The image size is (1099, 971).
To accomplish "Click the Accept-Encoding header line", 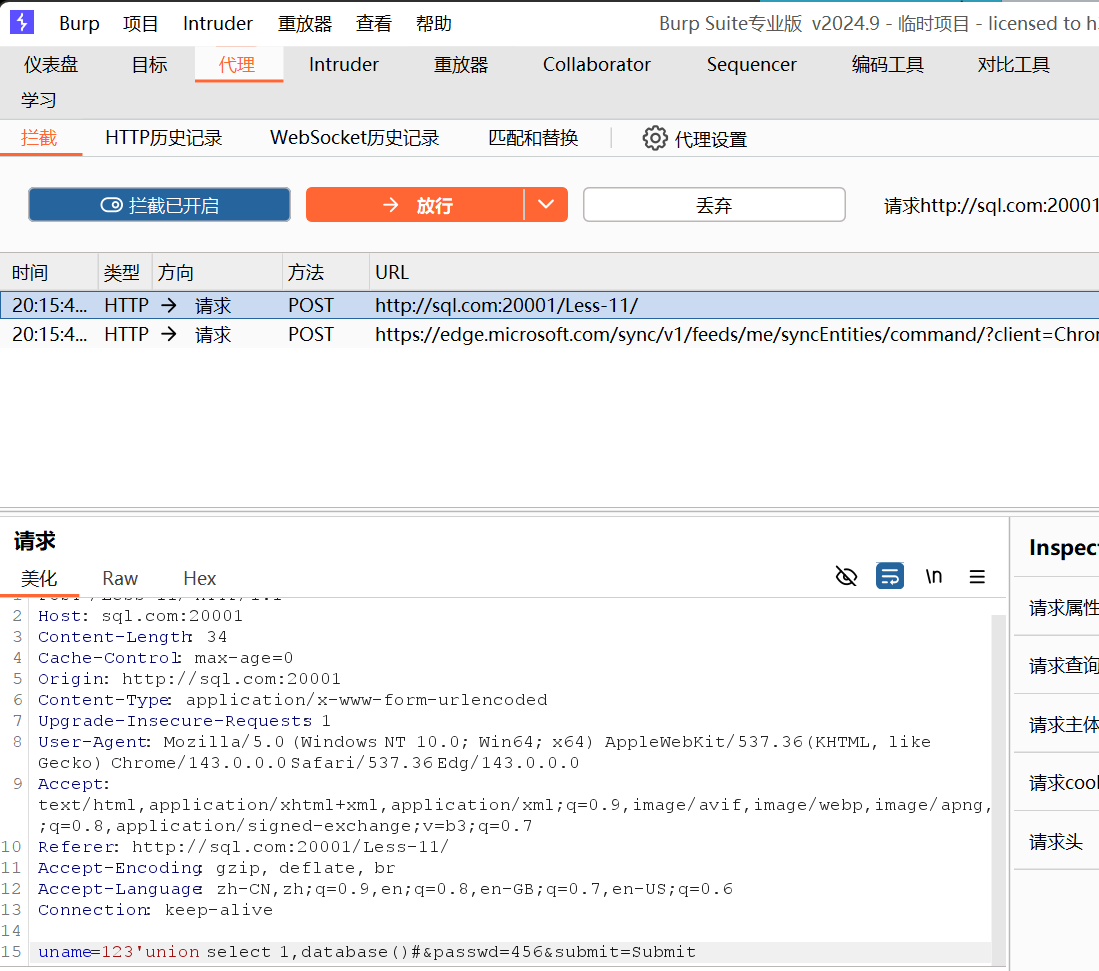I will pos(217,868).
